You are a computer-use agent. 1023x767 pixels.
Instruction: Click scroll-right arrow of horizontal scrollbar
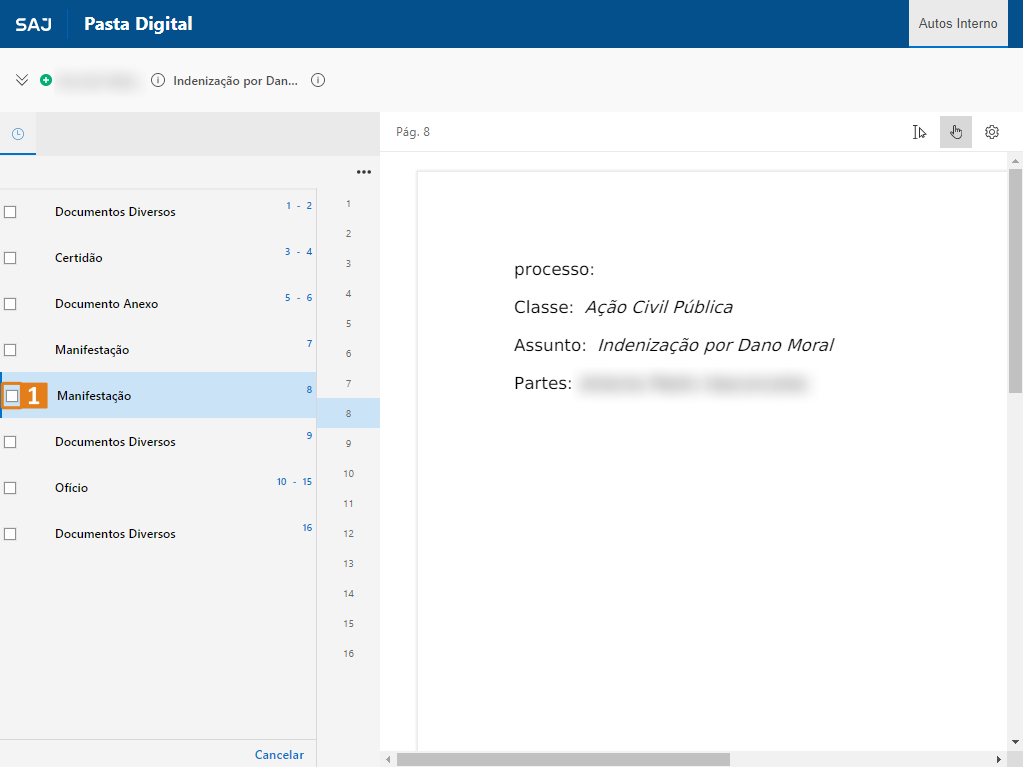click(998, 760)
